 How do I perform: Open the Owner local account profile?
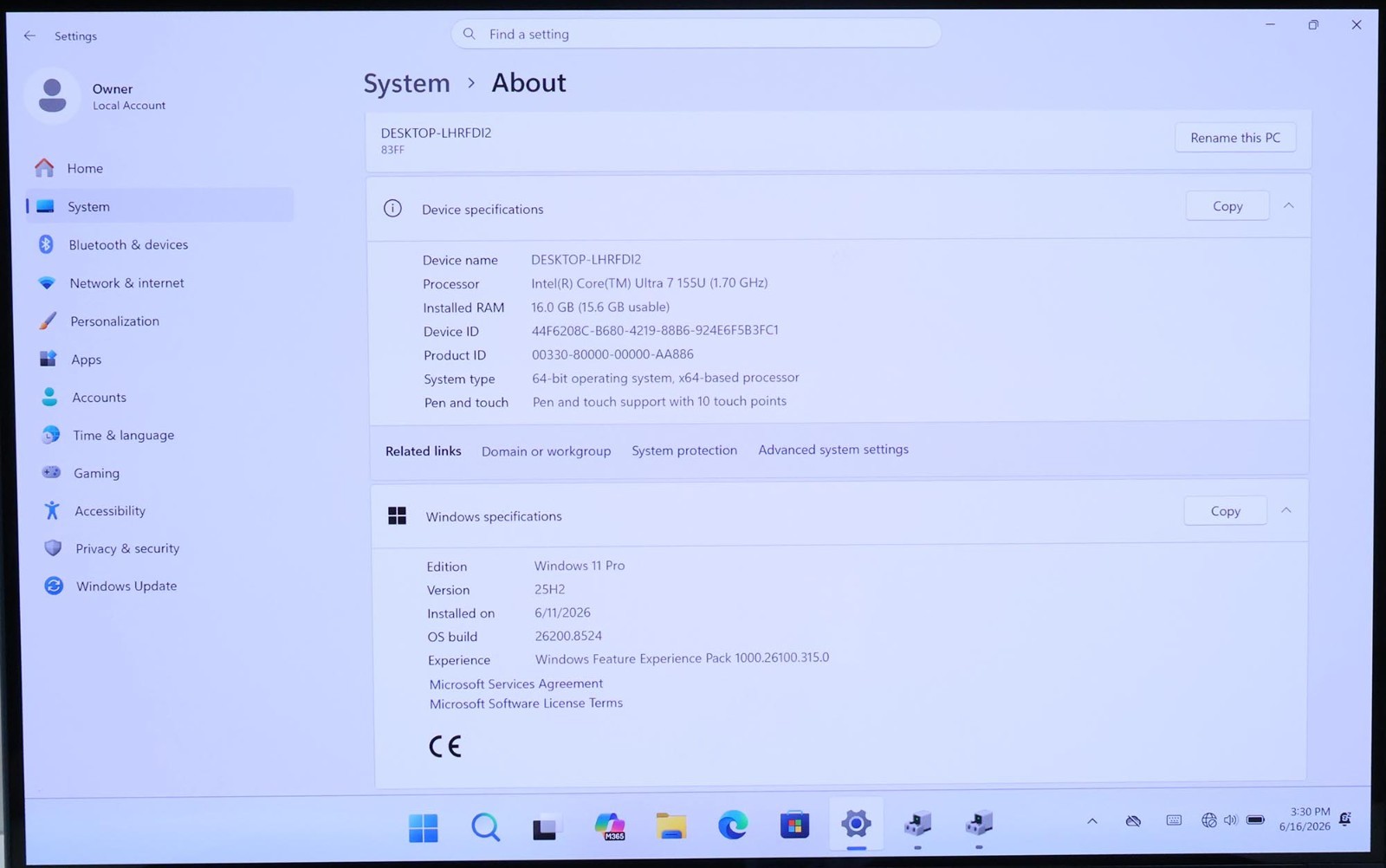[97, 96]
